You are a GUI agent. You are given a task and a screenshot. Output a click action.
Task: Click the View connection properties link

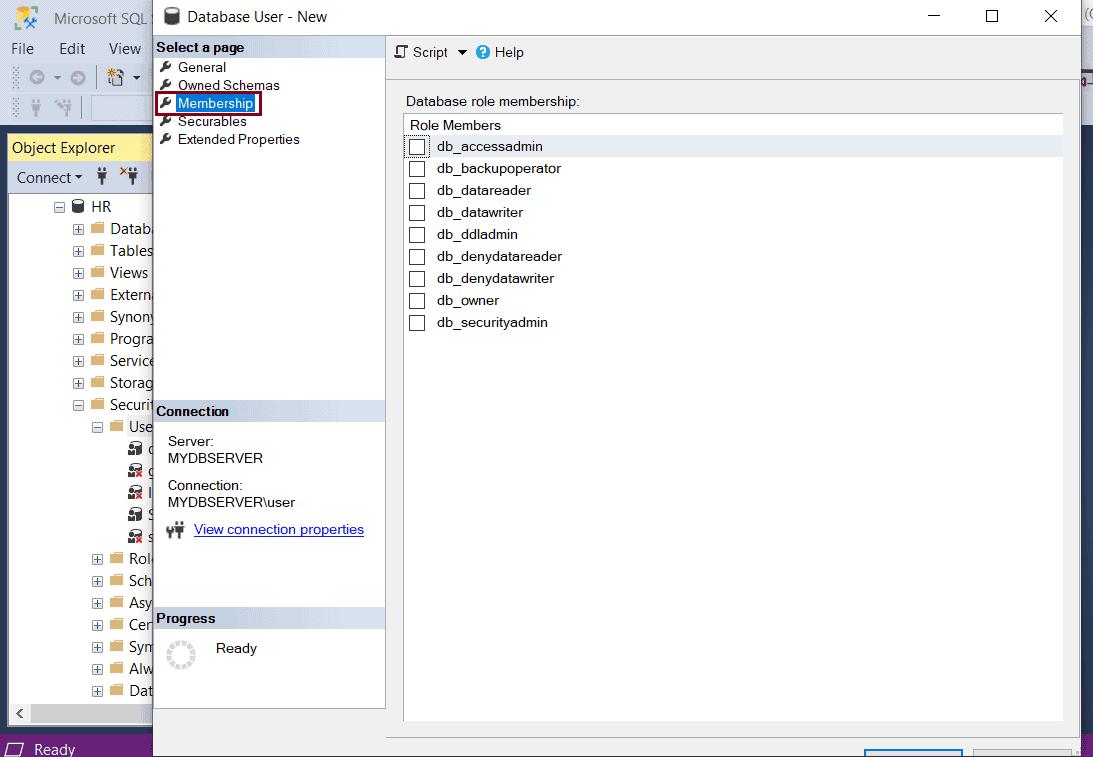pos(278,530)
